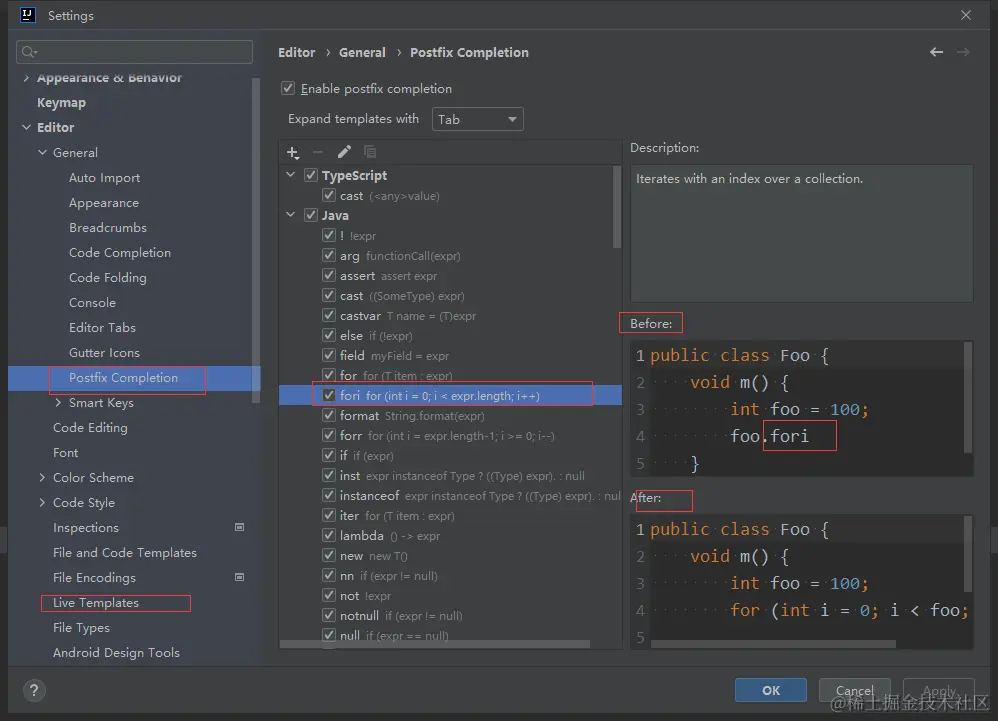Open Code Folding settings
998x721 pixels.
pos(108,277)
